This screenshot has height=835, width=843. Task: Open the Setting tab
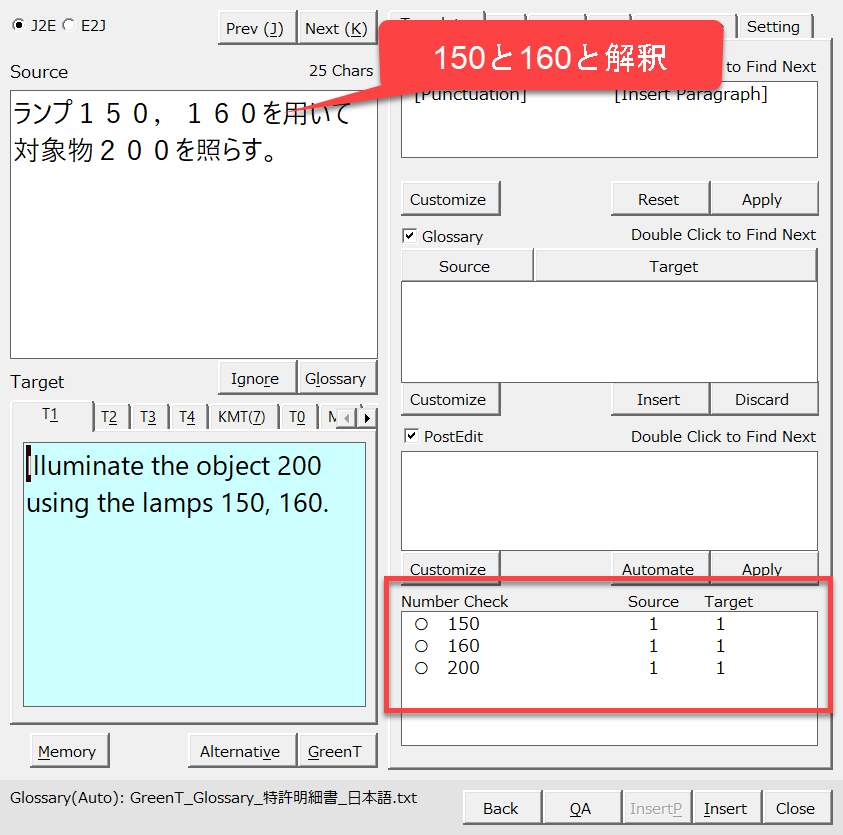tap(773, 26)
